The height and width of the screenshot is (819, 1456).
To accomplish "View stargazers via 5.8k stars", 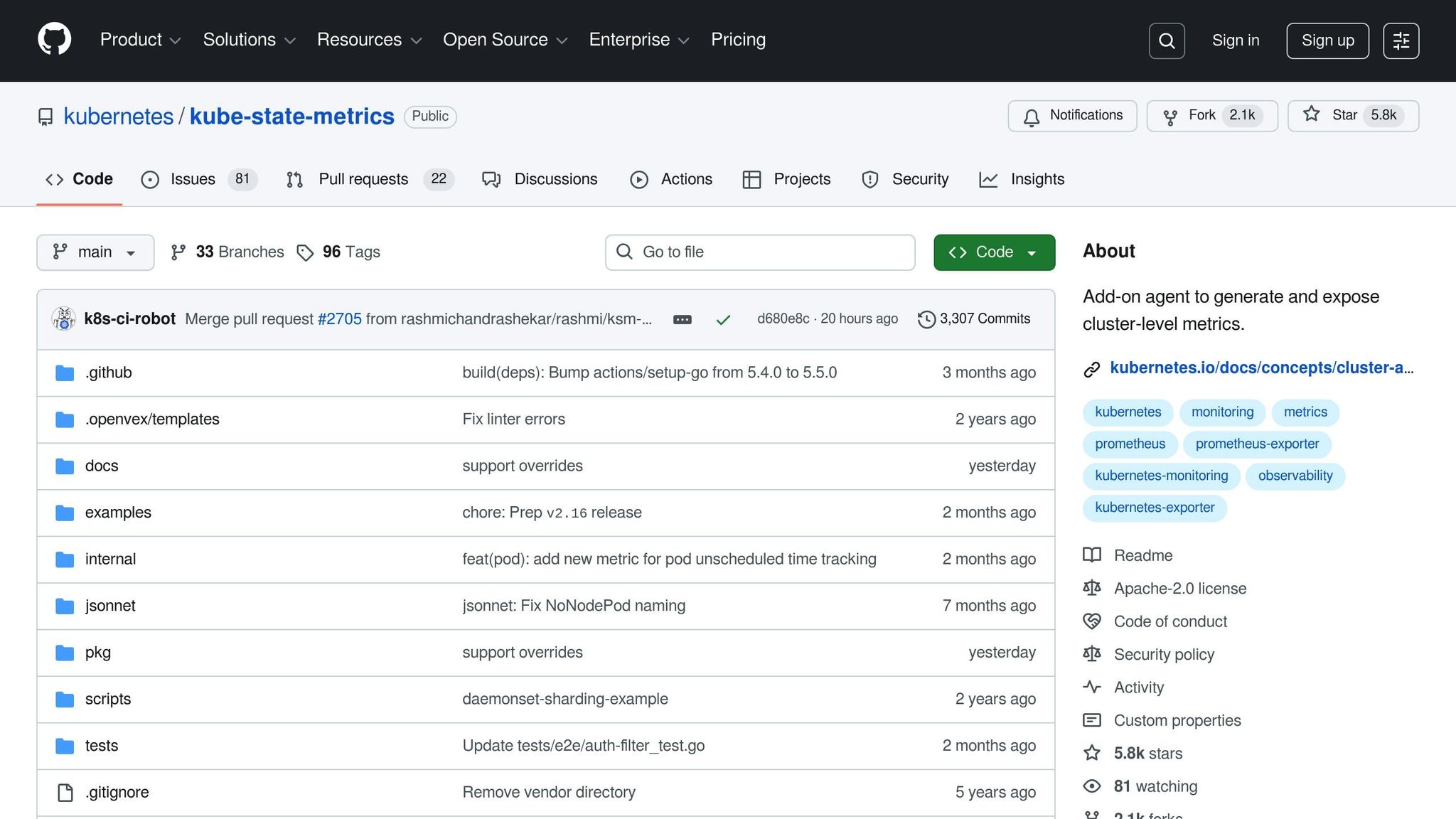I will tap(1148, 754).
